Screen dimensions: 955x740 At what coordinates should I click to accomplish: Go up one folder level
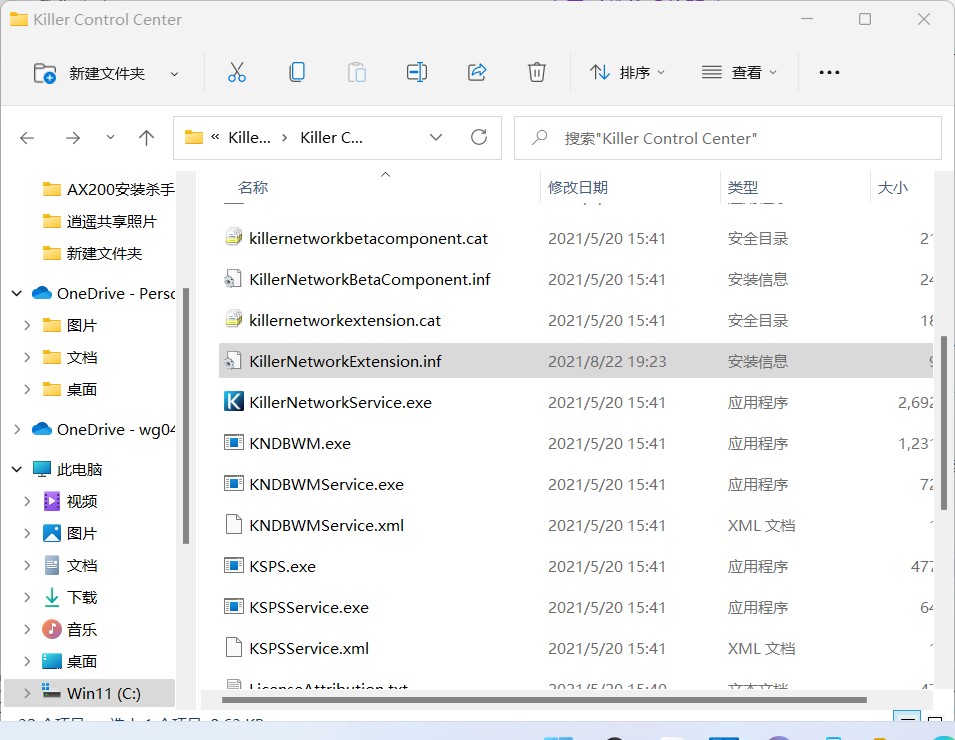click(146, 138)
